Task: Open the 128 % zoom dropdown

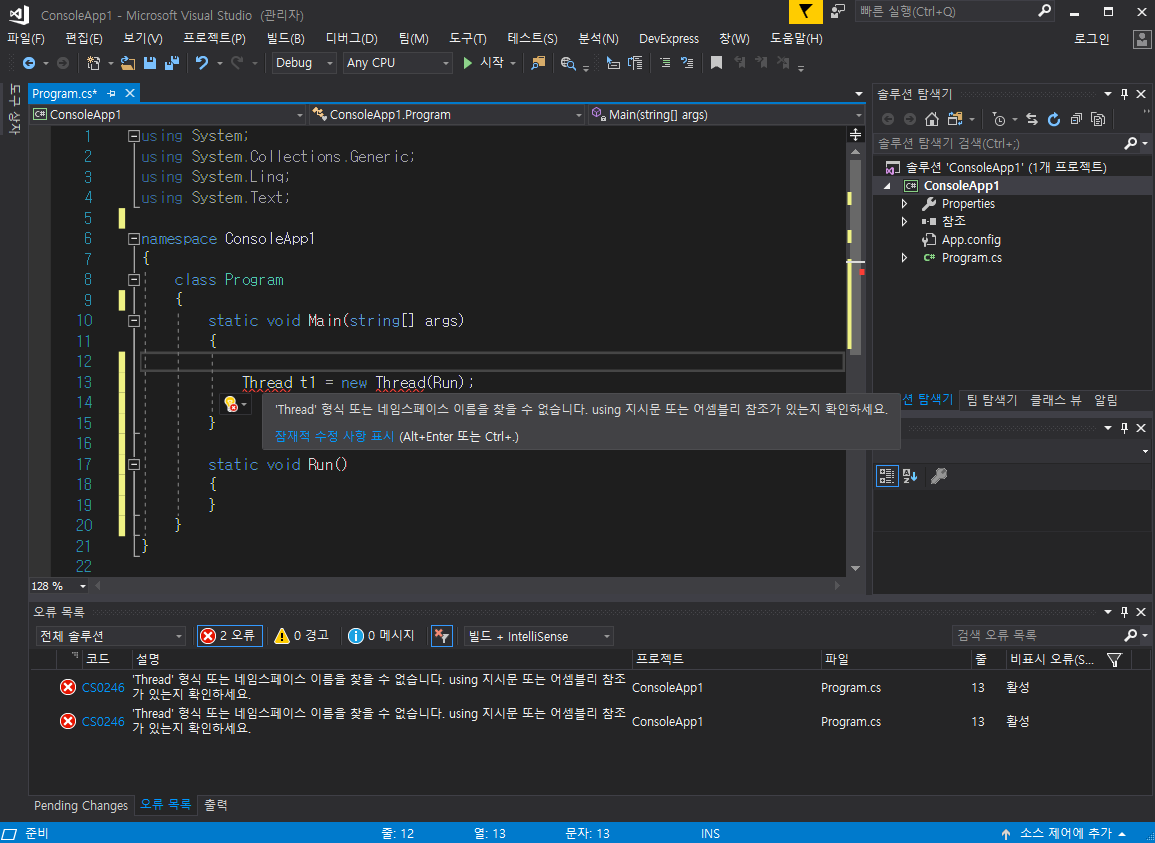Action: [x=59, y=586]
